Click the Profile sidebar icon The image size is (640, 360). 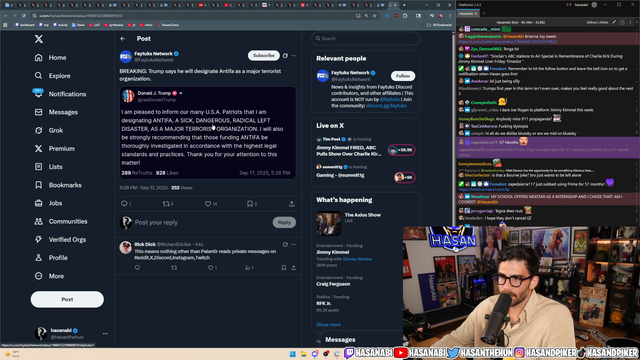pyautogui.click(x=38, y=258)
